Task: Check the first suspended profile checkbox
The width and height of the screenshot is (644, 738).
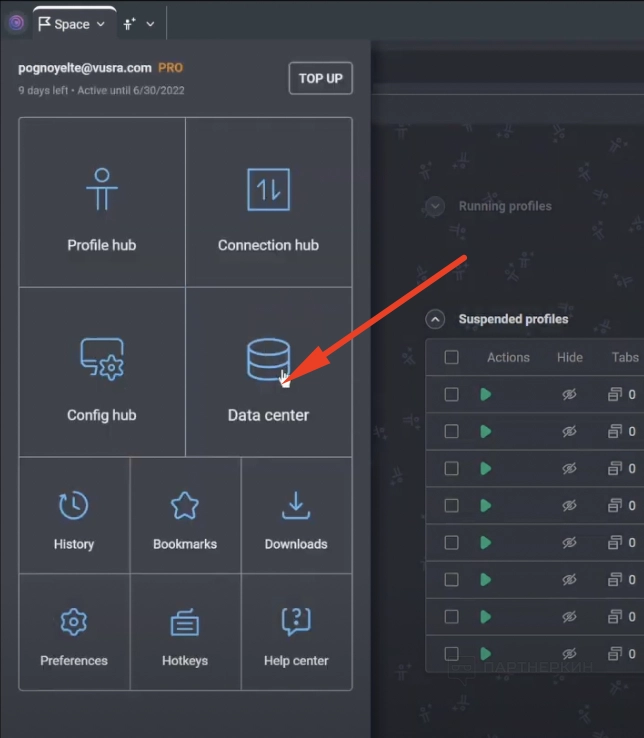Action: point(452,395)
